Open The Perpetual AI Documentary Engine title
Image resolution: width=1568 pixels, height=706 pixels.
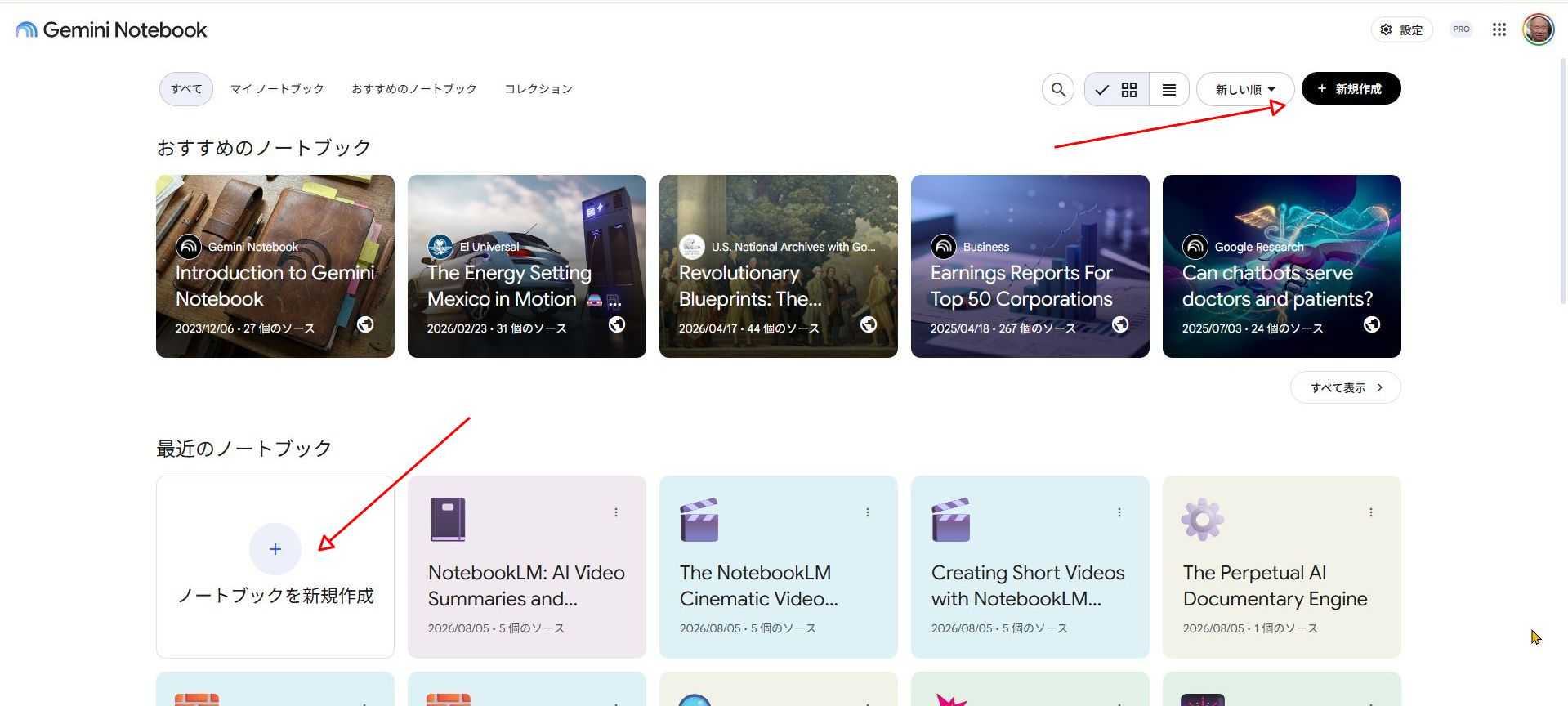1275,586
